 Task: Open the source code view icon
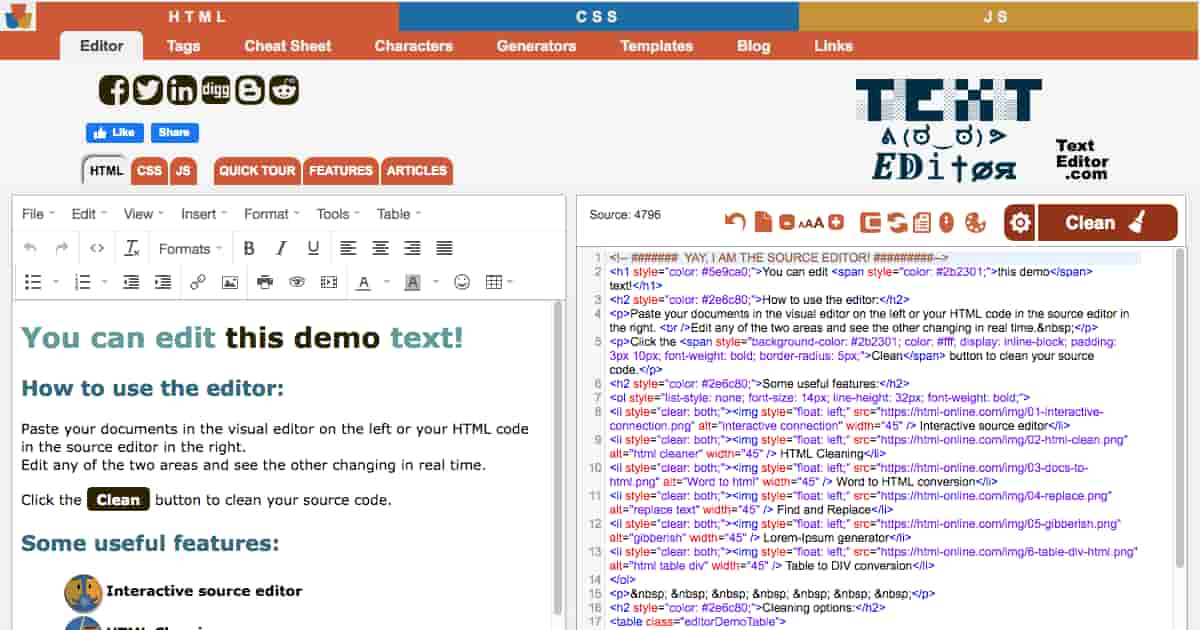coord(97,248)
